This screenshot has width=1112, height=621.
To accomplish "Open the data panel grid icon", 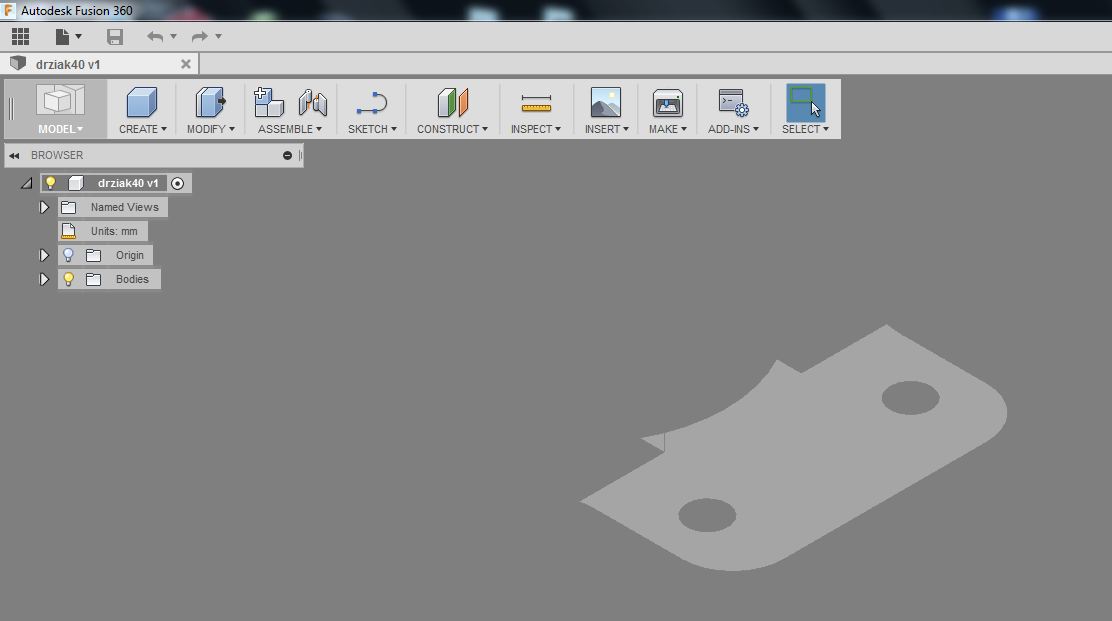I will pos(20,37).
